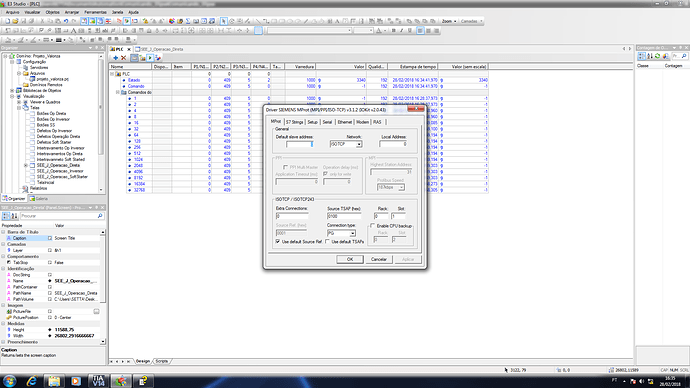690x388 pixels.
Task: Click the red X delete tag icon
Action: point(124,58)
